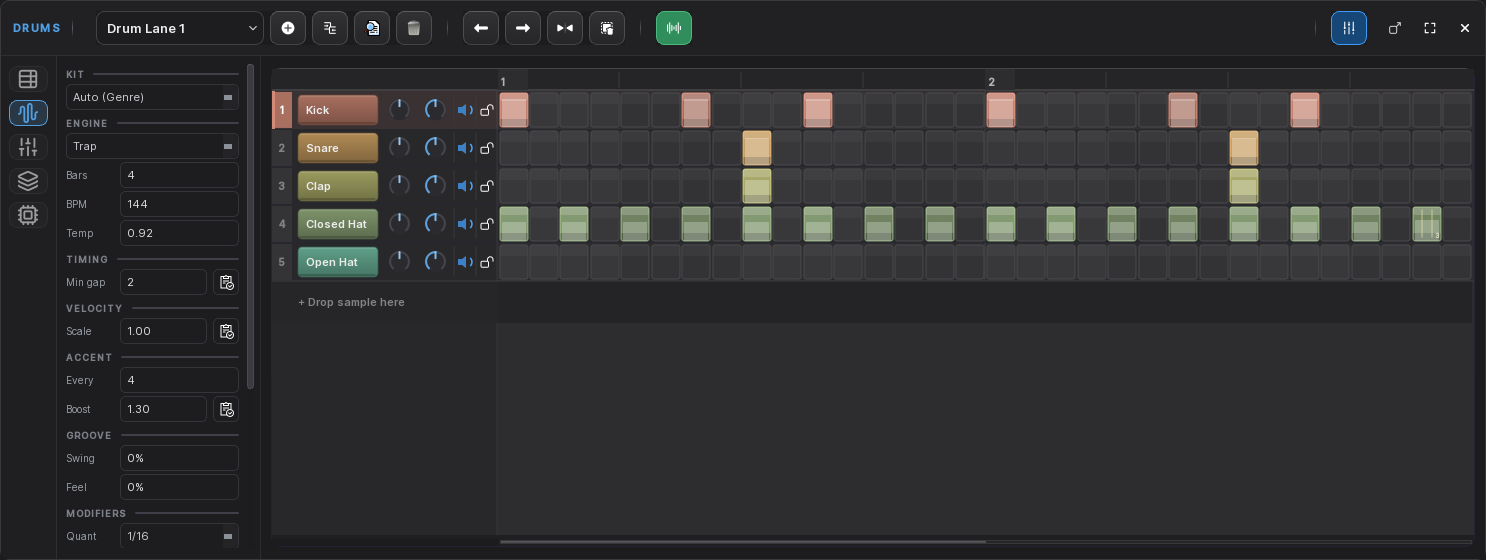Toggle the lock on the Snare row

(487, 148)
